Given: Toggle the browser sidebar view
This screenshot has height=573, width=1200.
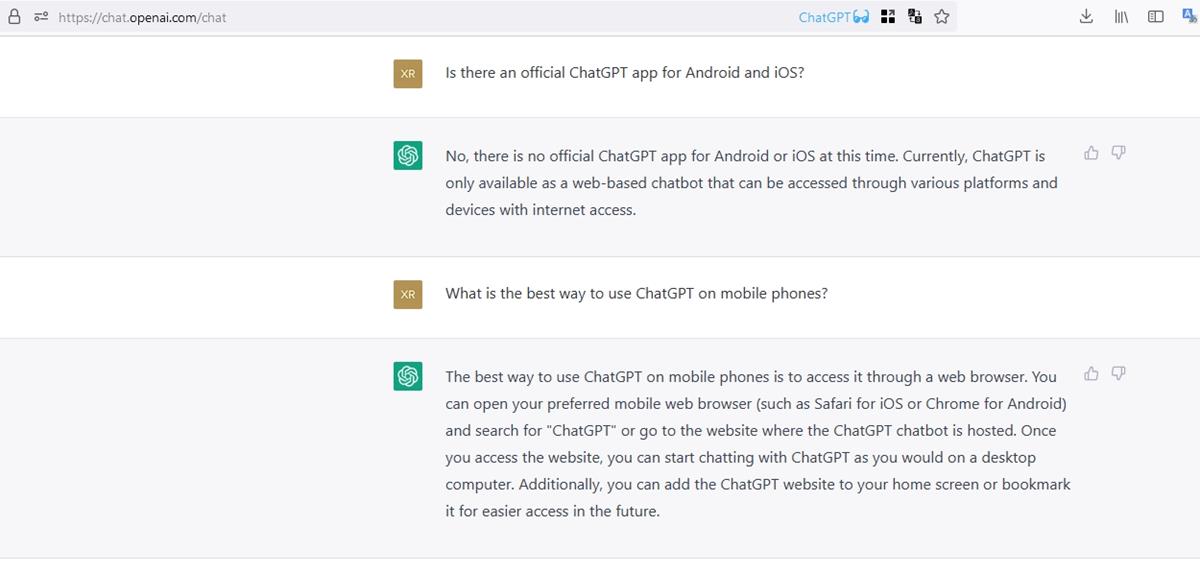Looking at the screenshot, I should coord(1156,17).
